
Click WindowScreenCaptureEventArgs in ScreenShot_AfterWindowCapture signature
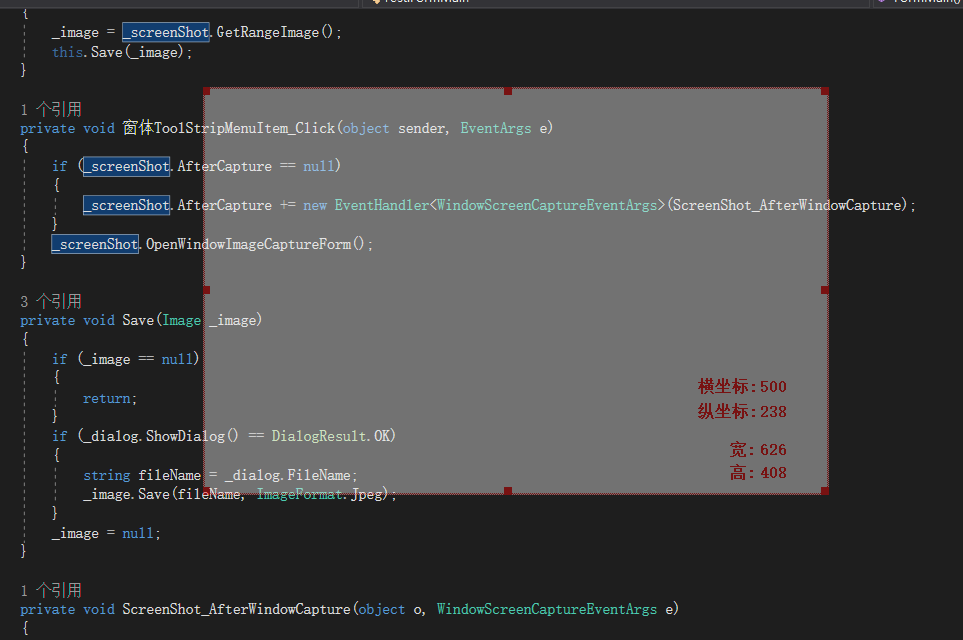click(x=547, y=609)
